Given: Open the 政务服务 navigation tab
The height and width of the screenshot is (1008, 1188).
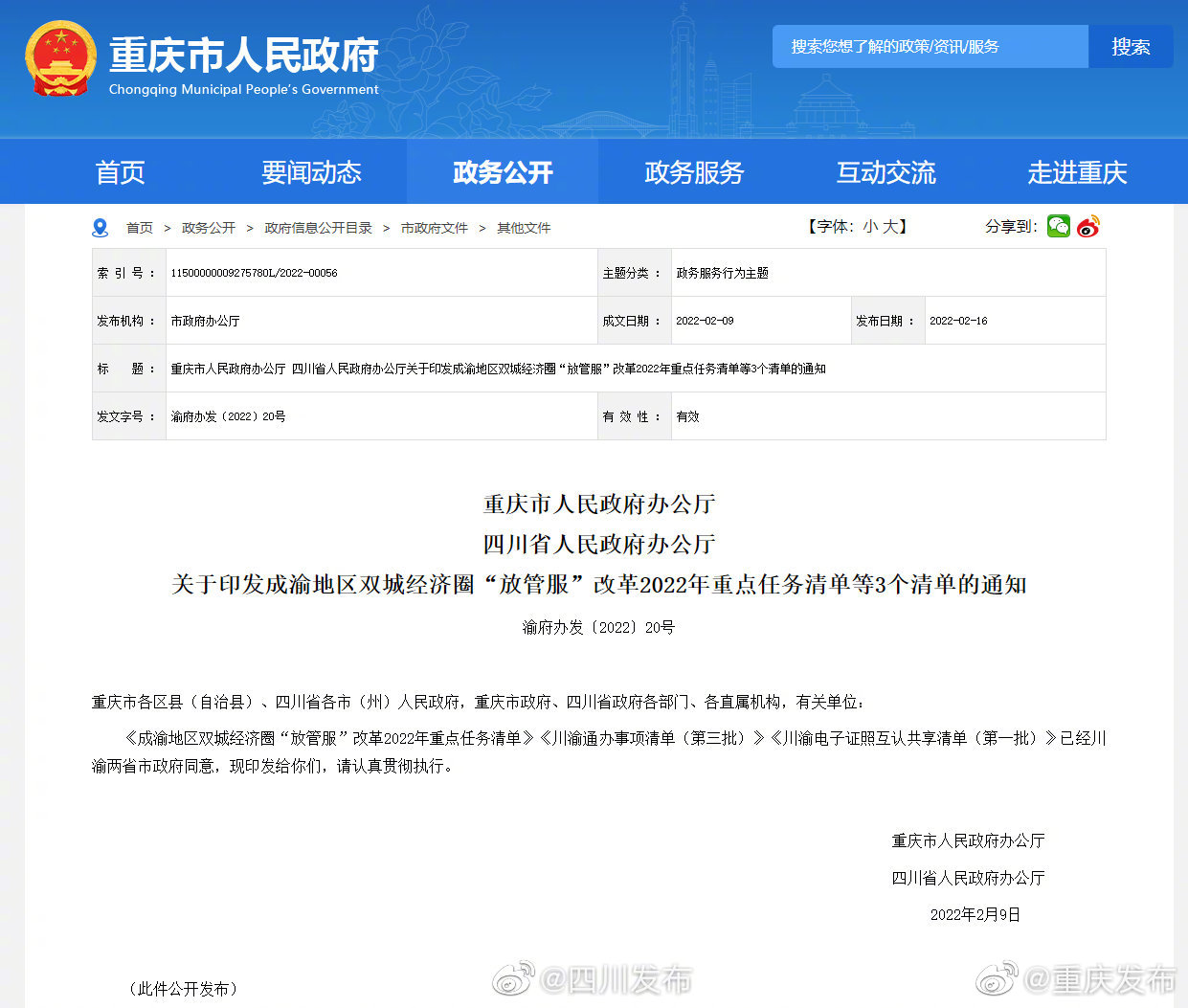Looking at the screenshot, I should point(695,172).
